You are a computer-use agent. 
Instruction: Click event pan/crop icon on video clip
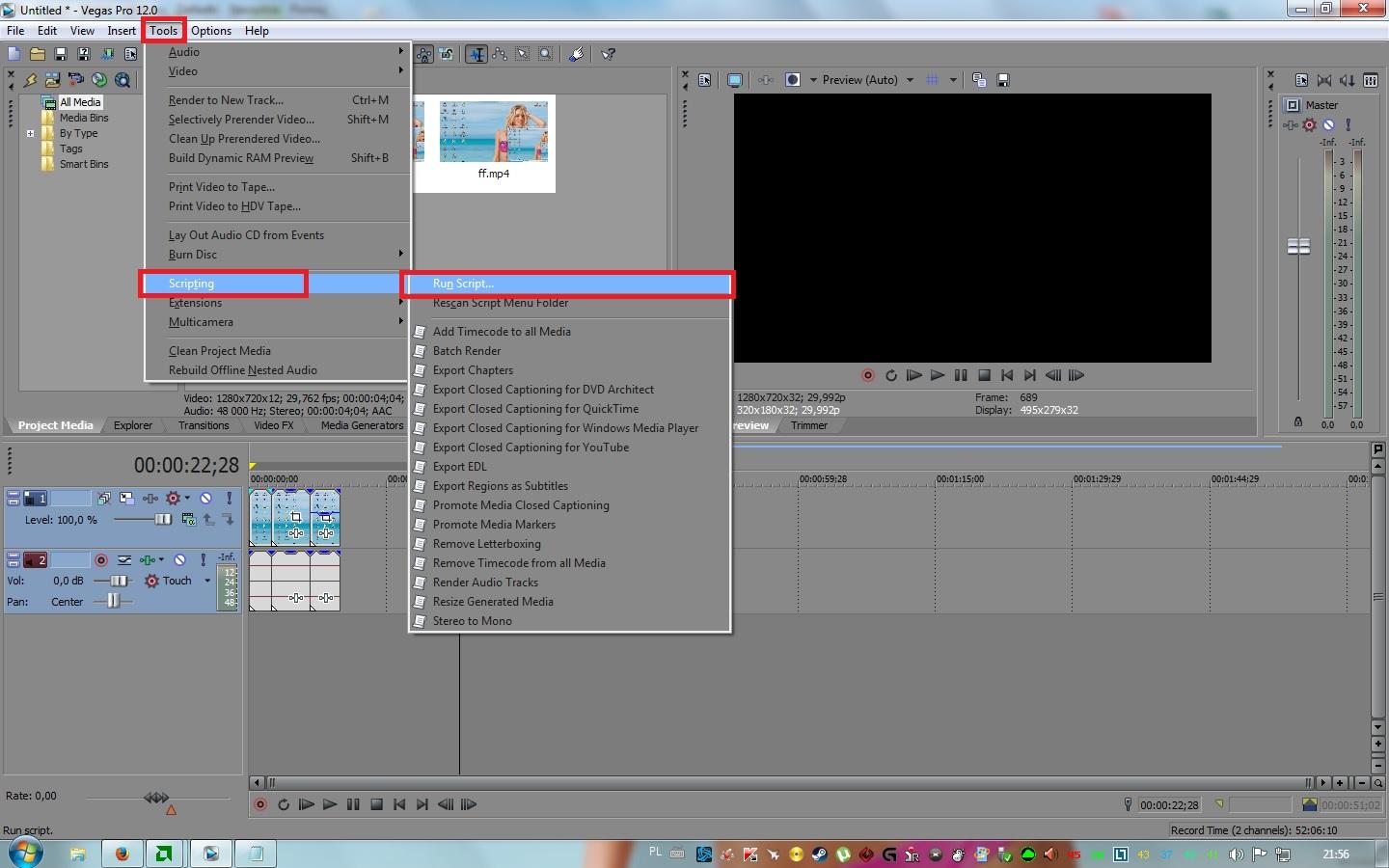[296, 517]
